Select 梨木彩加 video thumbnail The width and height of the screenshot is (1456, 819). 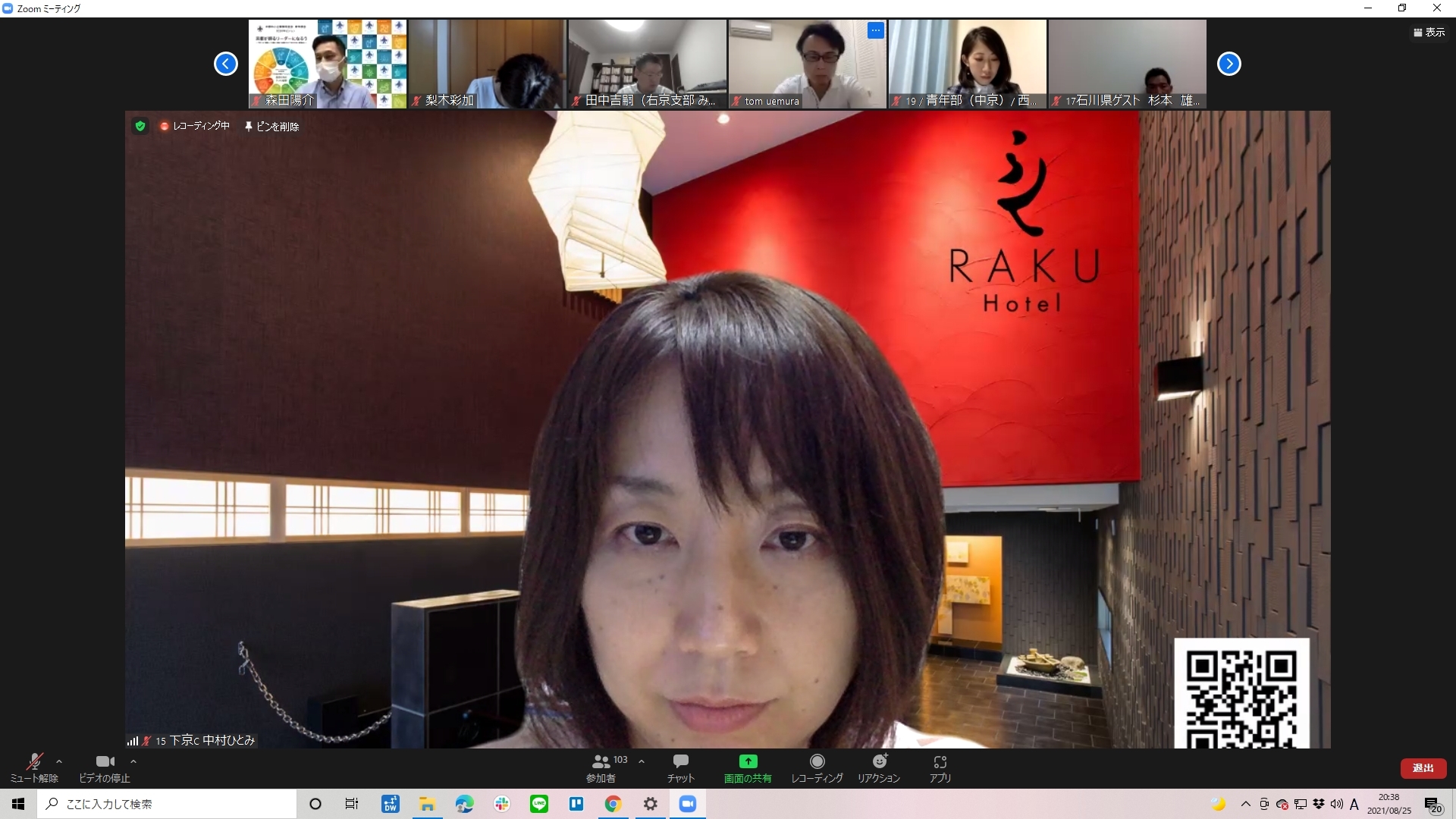coord(488,64)
